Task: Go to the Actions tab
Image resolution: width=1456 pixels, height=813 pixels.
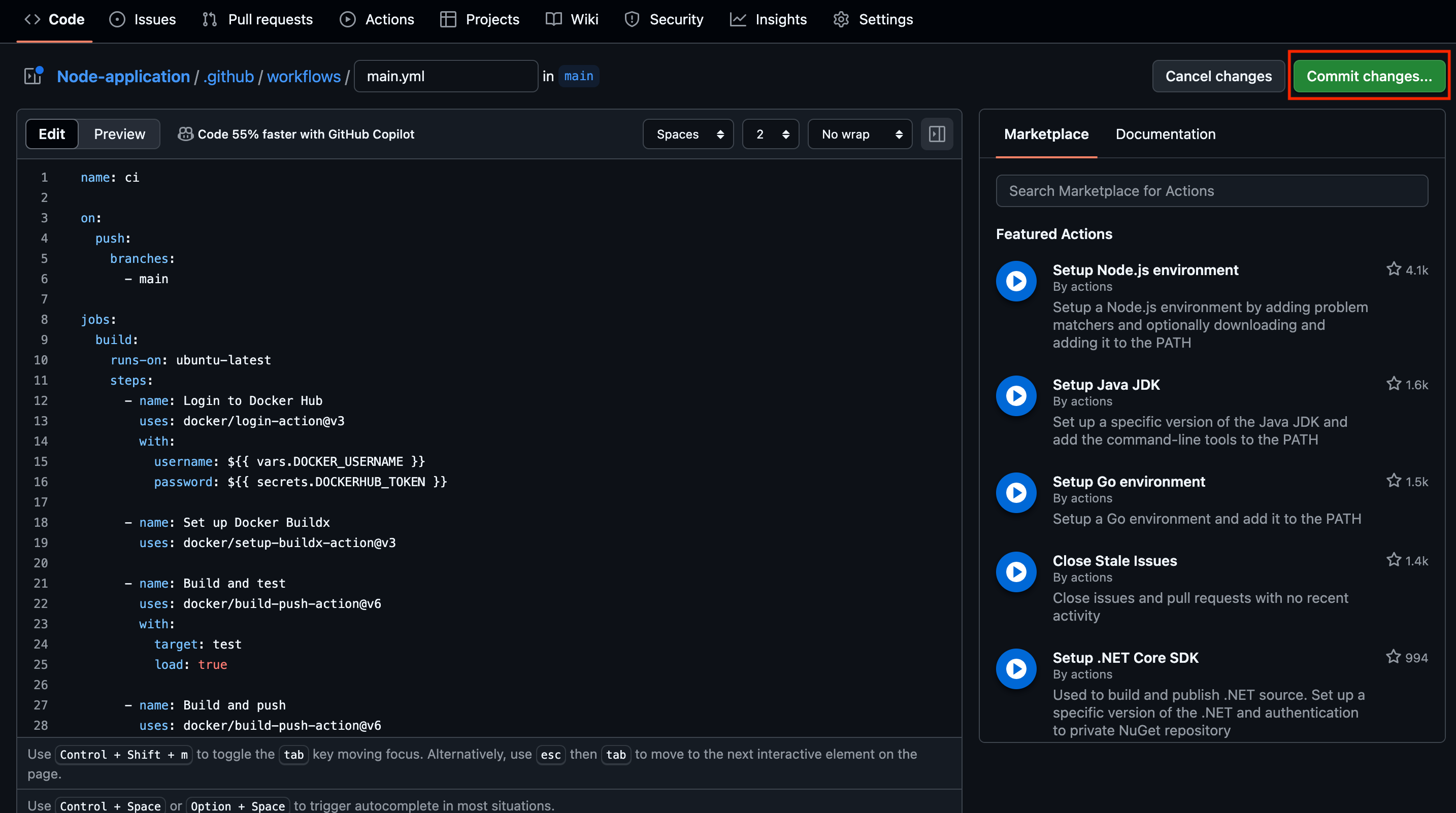Action: [376, 19]
